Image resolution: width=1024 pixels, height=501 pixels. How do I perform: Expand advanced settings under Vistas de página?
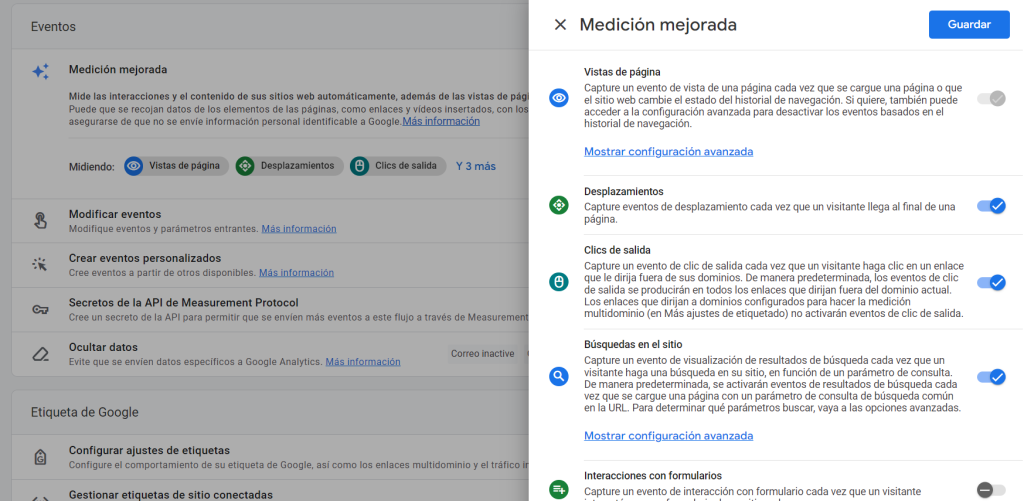[x=668, y=152]
